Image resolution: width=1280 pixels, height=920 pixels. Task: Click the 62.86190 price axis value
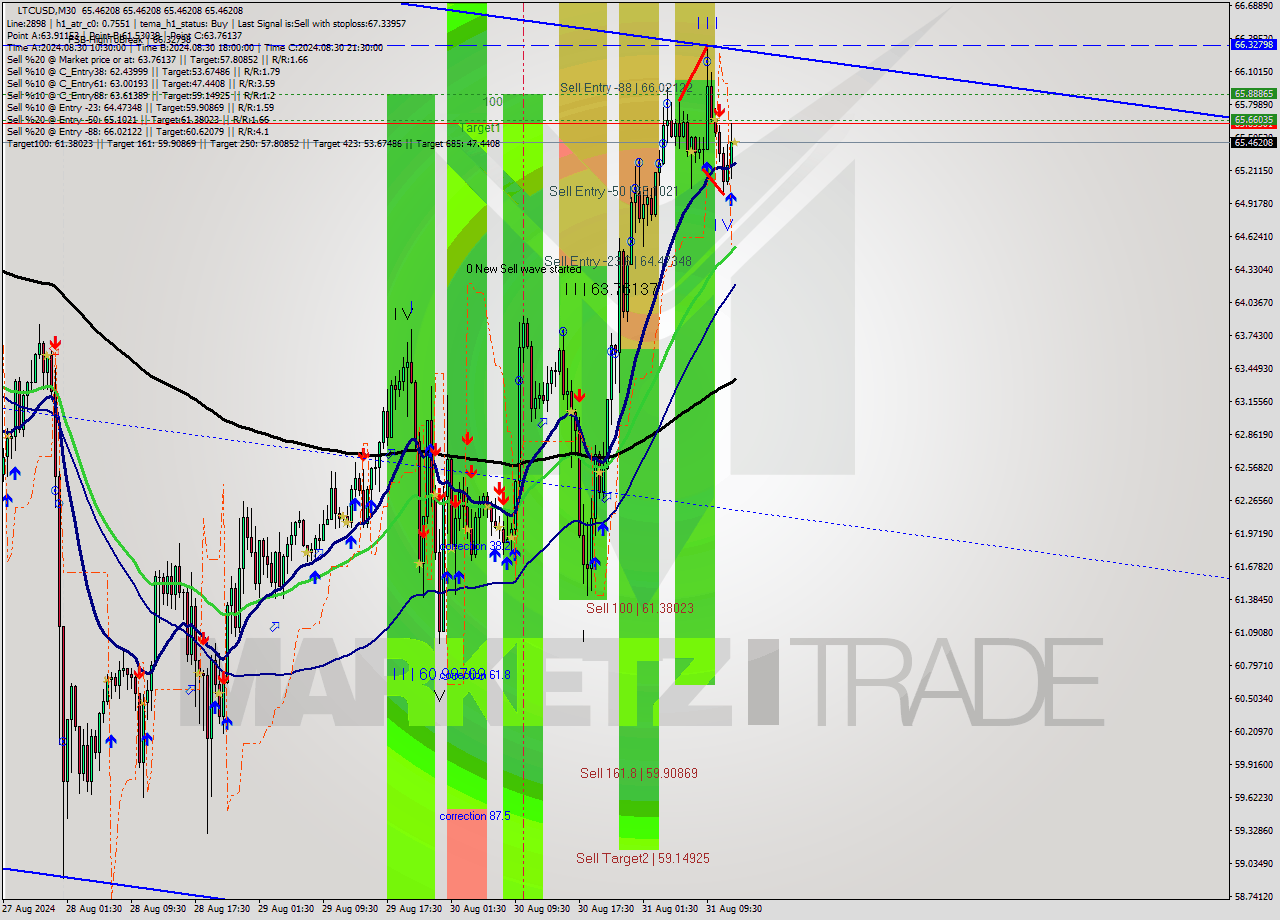click(x=1254, y=434)
